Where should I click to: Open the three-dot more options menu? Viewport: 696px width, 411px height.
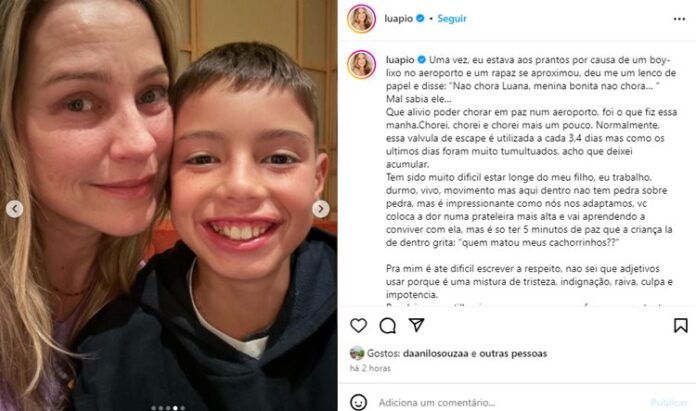tap(679, 19)
